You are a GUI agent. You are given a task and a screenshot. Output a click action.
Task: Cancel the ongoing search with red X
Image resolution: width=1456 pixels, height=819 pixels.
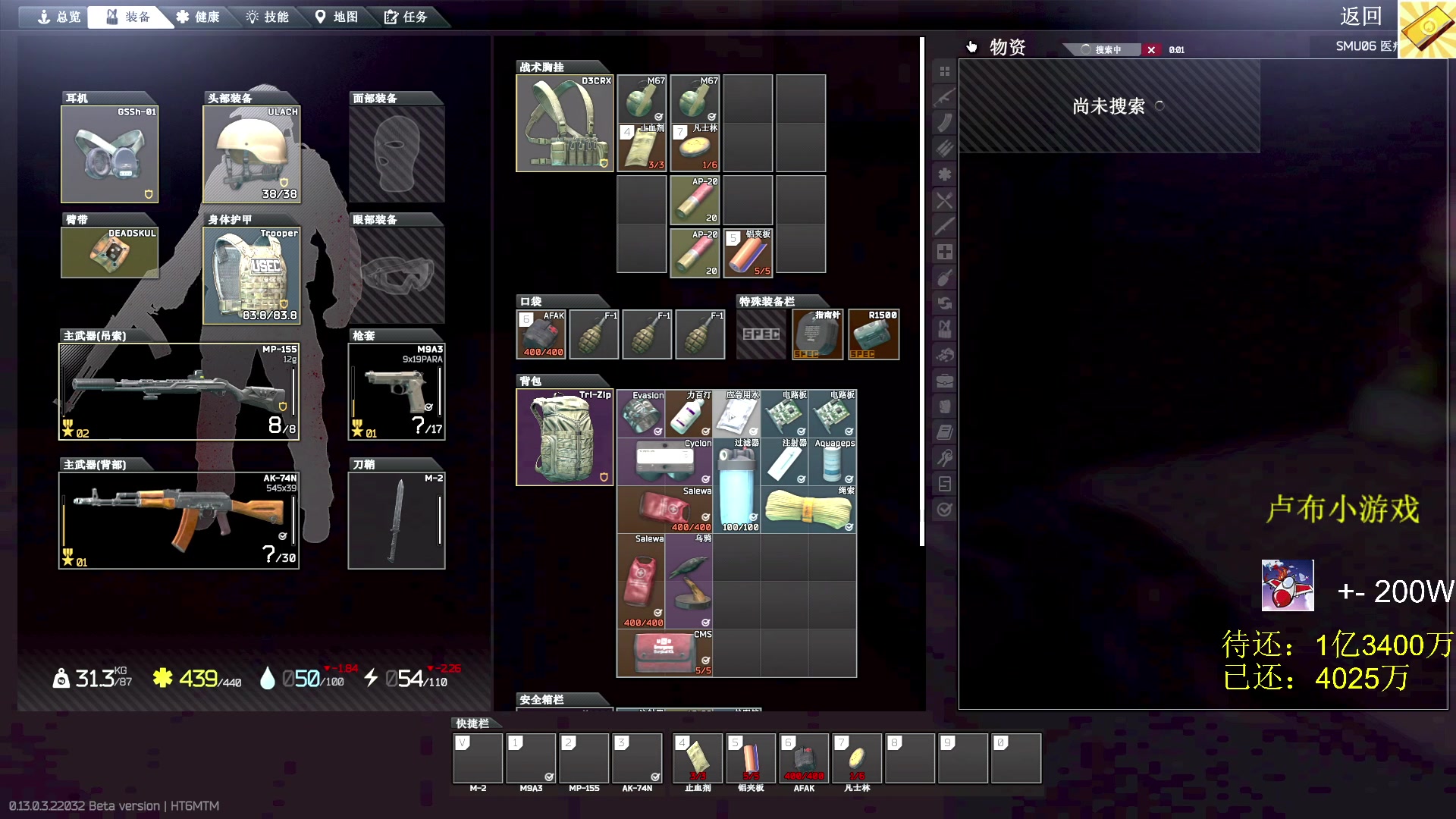(x=1151, y=50)
